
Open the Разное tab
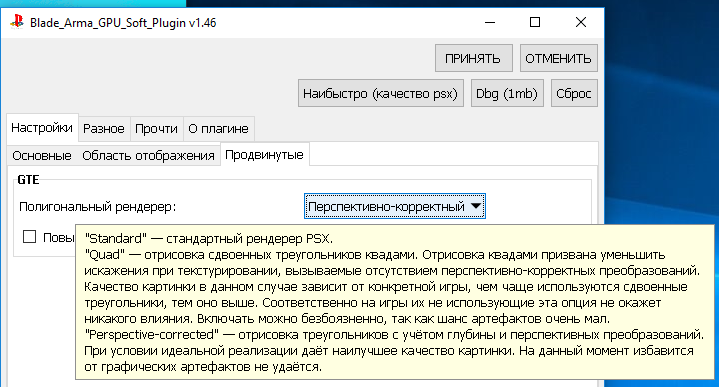pyautogui.click(x=104, y=128)
